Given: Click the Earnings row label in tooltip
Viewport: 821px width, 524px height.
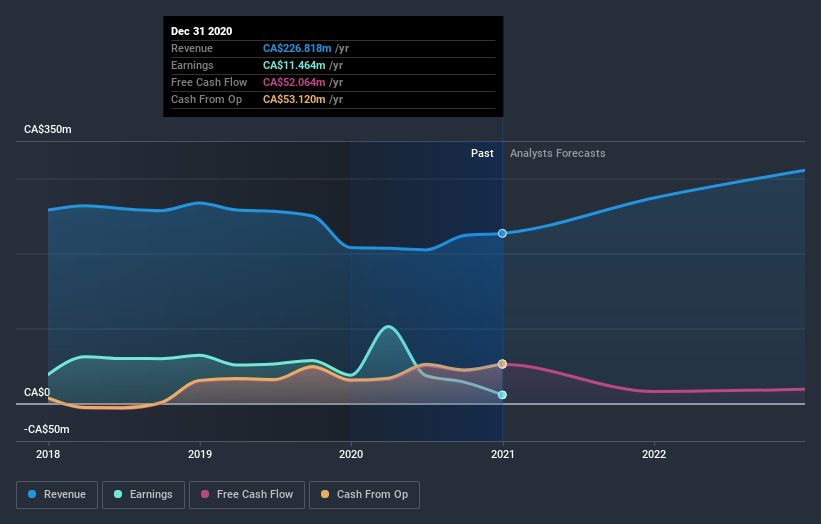Looking at the screenshot, I should (x=192, y=65).
